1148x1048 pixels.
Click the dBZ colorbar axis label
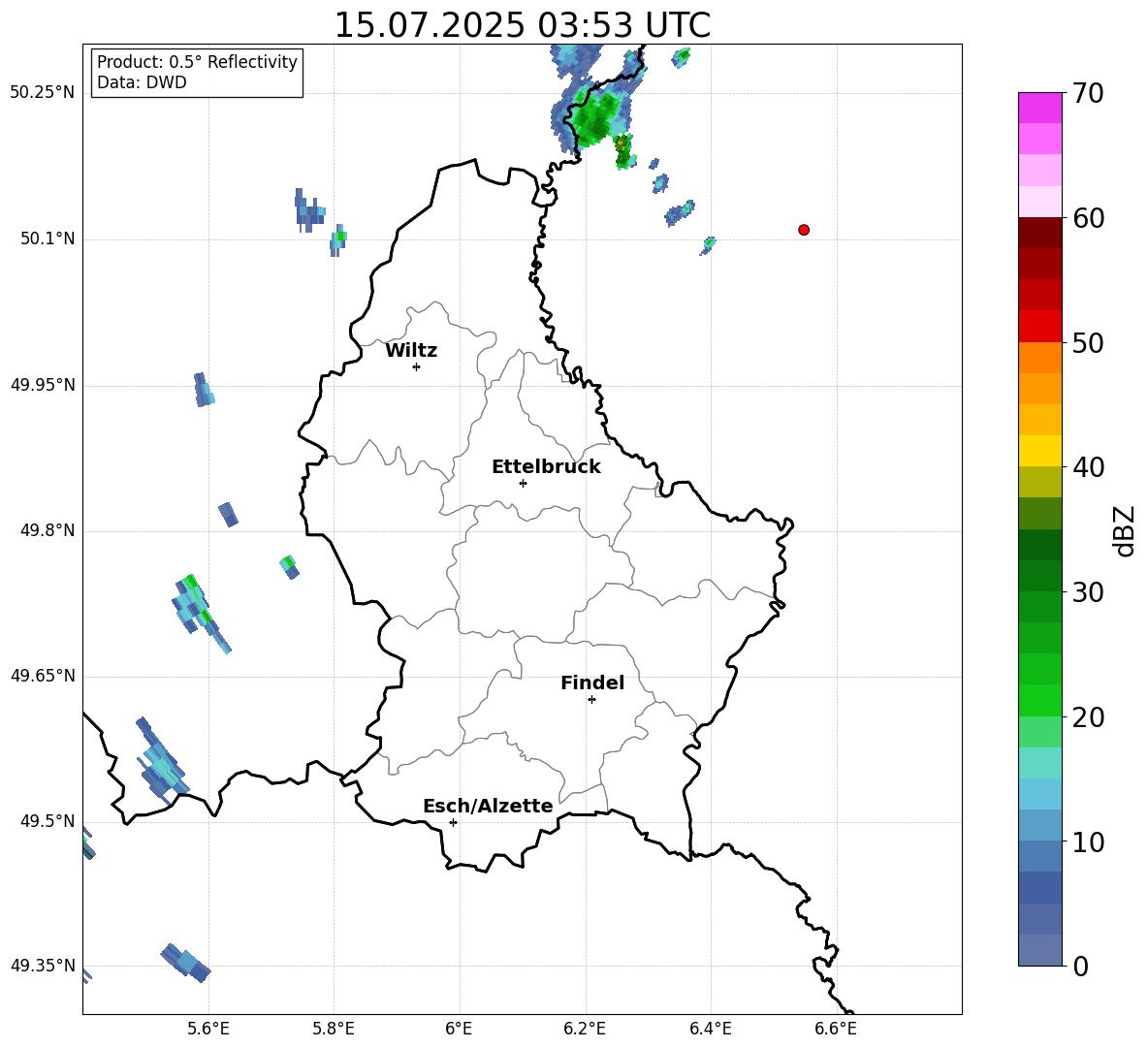[1126, 530]
